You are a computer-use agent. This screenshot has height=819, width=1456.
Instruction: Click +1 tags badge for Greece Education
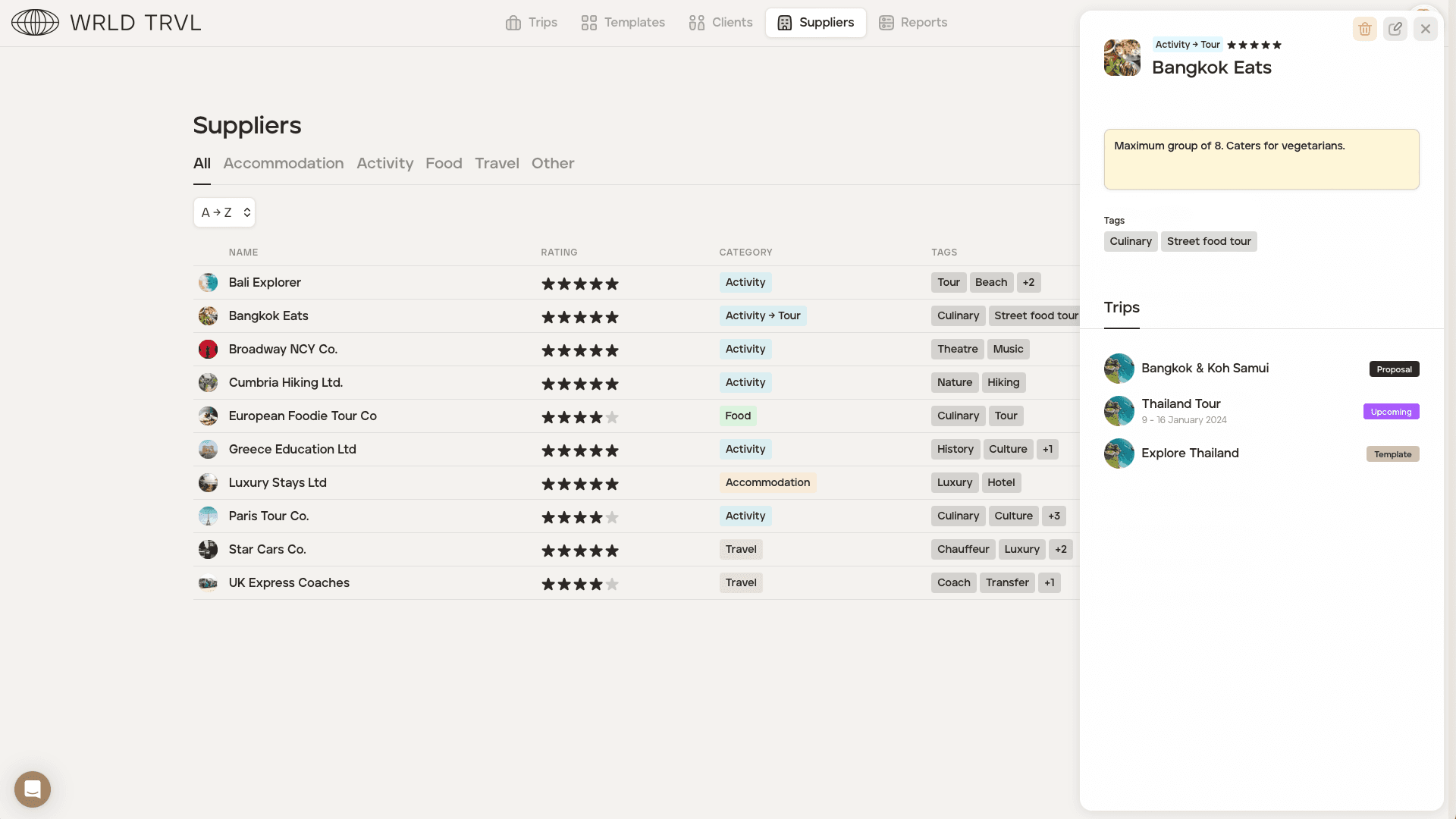[x=1047, y=450]
